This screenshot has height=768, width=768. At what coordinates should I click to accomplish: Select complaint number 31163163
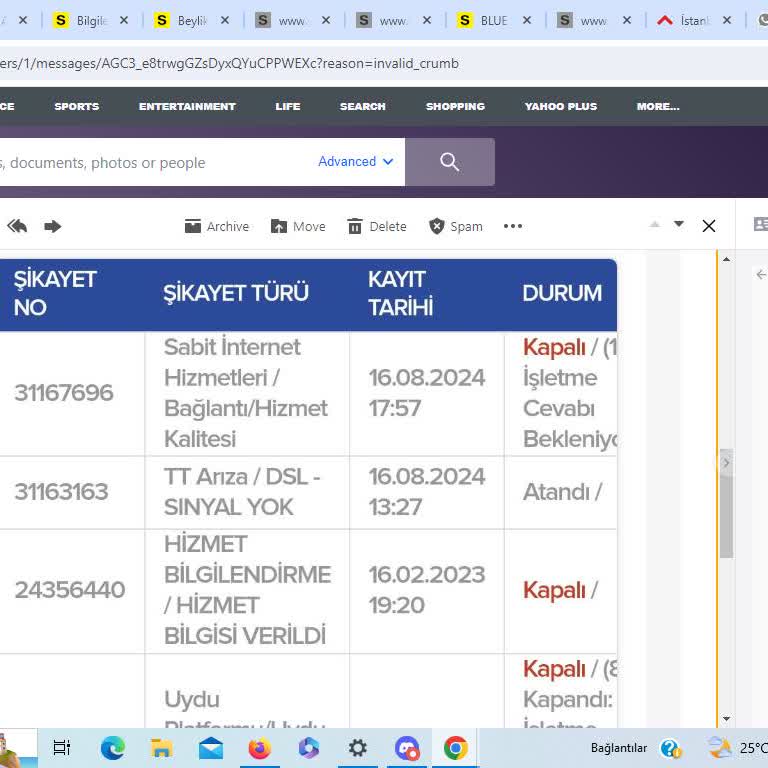point(61,492)
